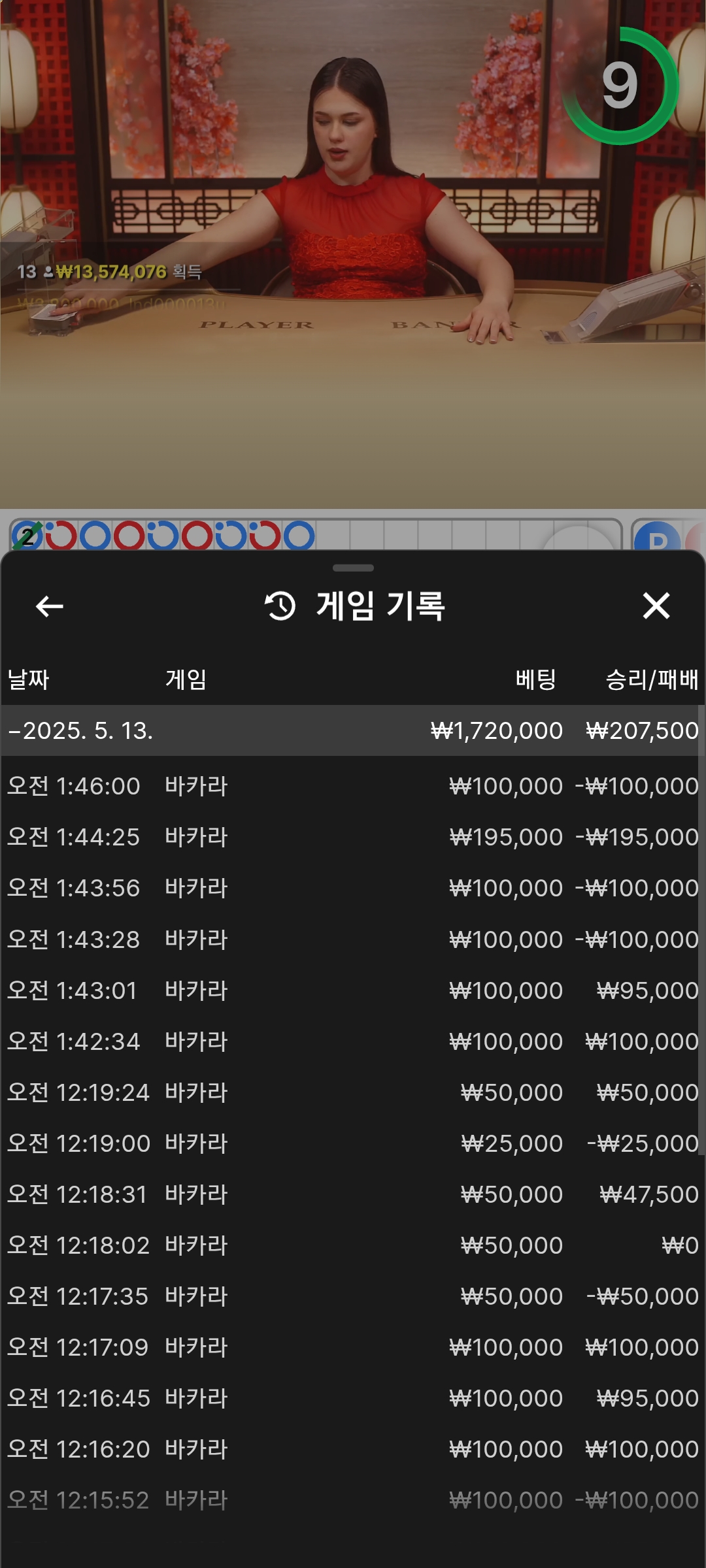706x1568 pixels.
Task: Click the 날짜 column header
Action: tap(28, 679)
